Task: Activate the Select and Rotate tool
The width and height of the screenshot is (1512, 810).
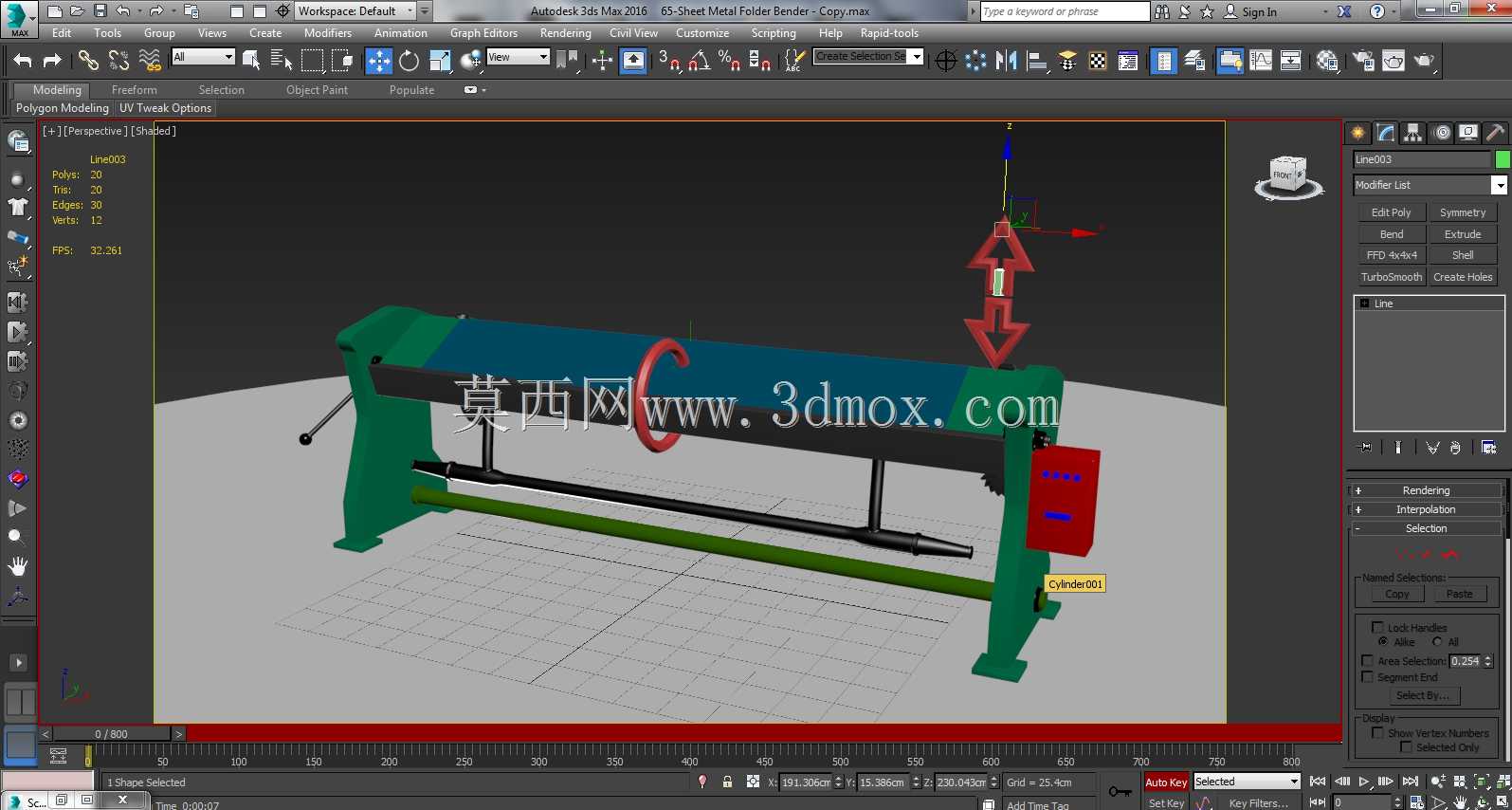Action: pyautogui.click(x=409, y=61)
